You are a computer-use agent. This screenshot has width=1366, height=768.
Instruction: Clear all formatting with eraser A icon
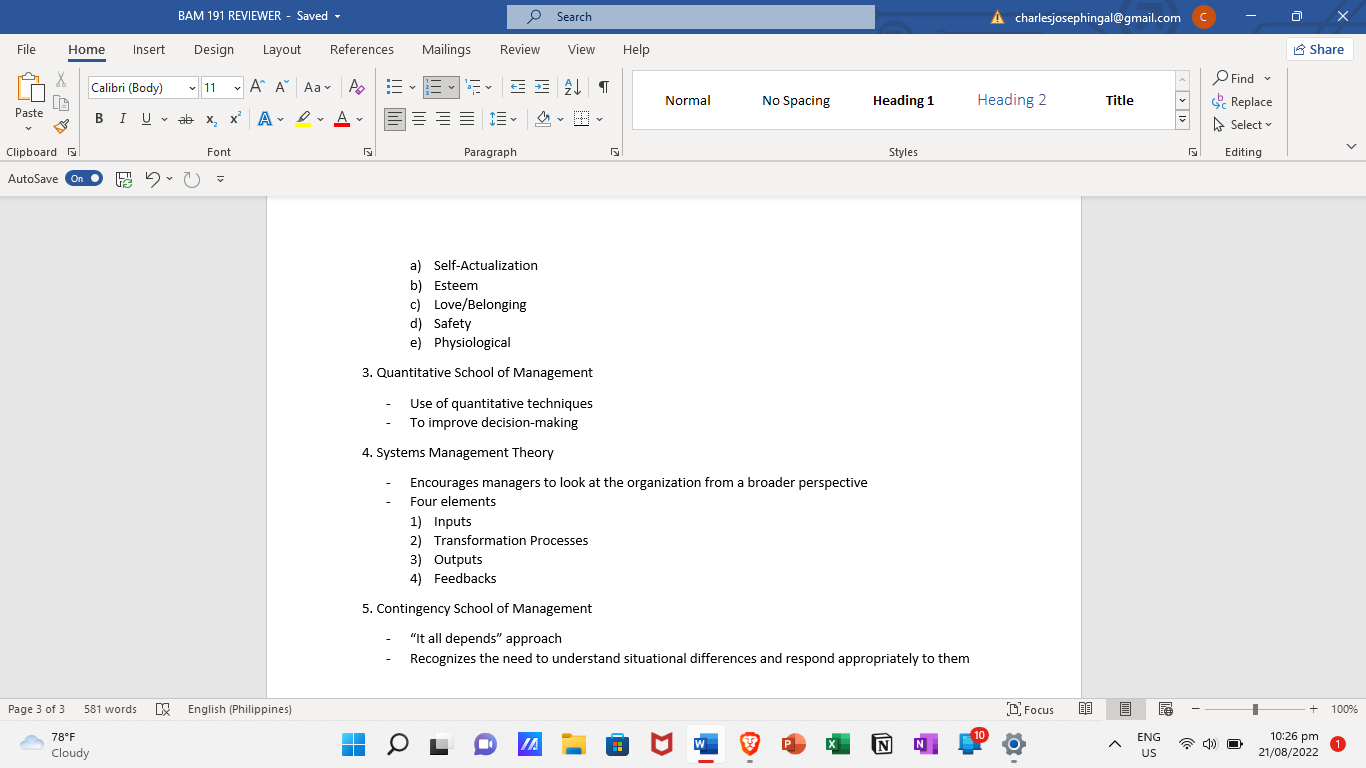pyautogui.click(x=357, y=87)
